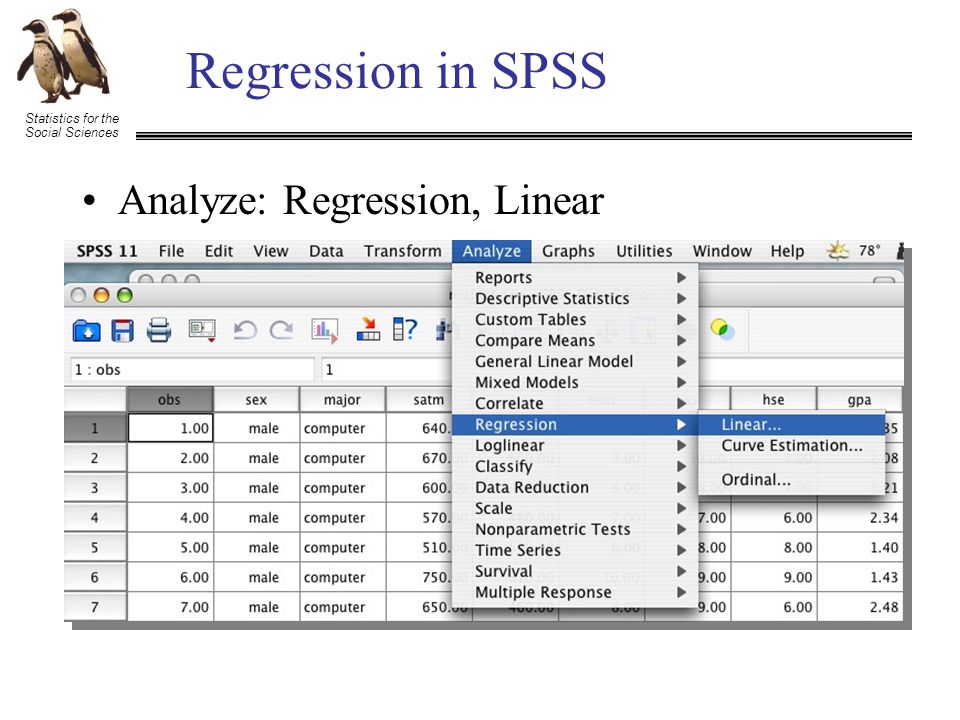Select Regression in Analyze menu

click(x=575, y=424)
